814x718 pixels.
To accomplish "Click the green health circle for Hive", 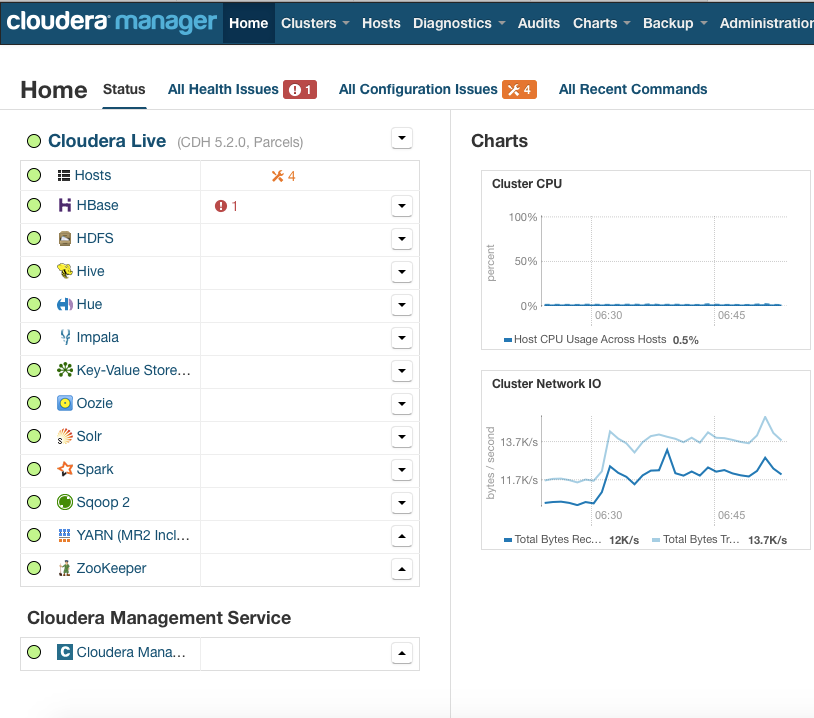I will 34,271.
